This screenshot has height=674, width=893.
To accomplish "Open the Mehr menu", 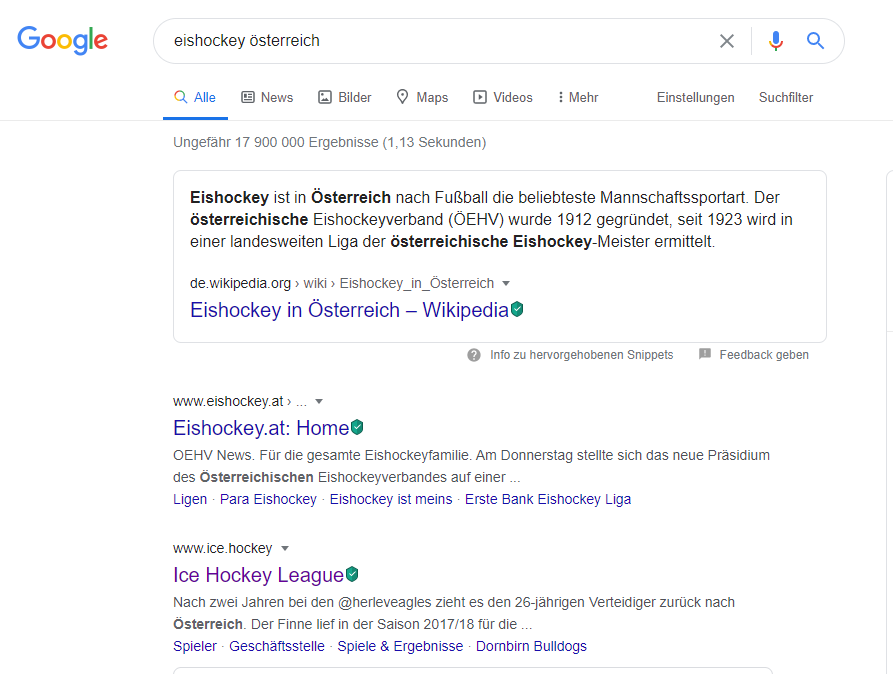I will pyautogui.click(x=578, y=97).
